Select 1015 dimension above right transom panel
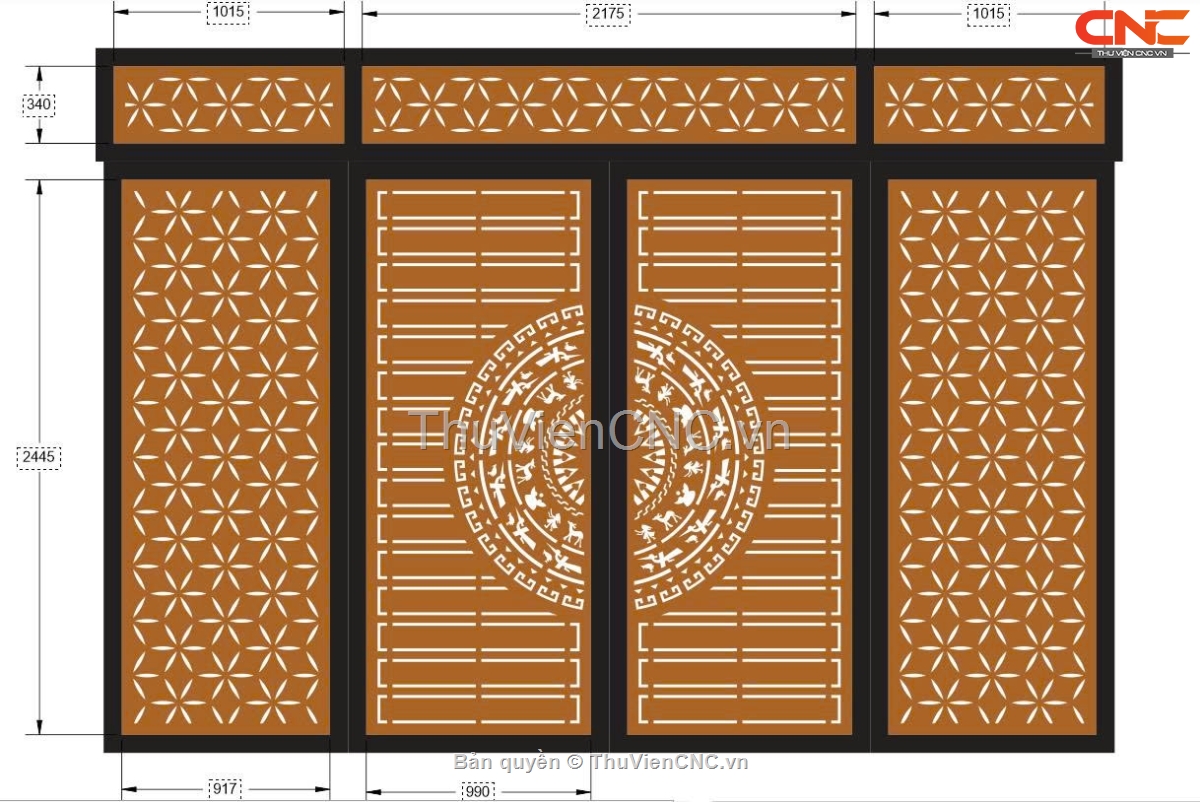The image size is (1200, 802). click(988, 14)
